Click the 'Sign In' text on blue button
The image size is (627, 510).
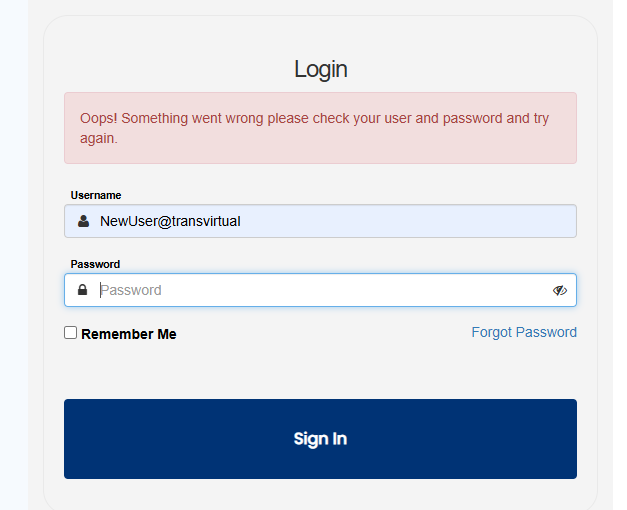[x=320, y=439]
